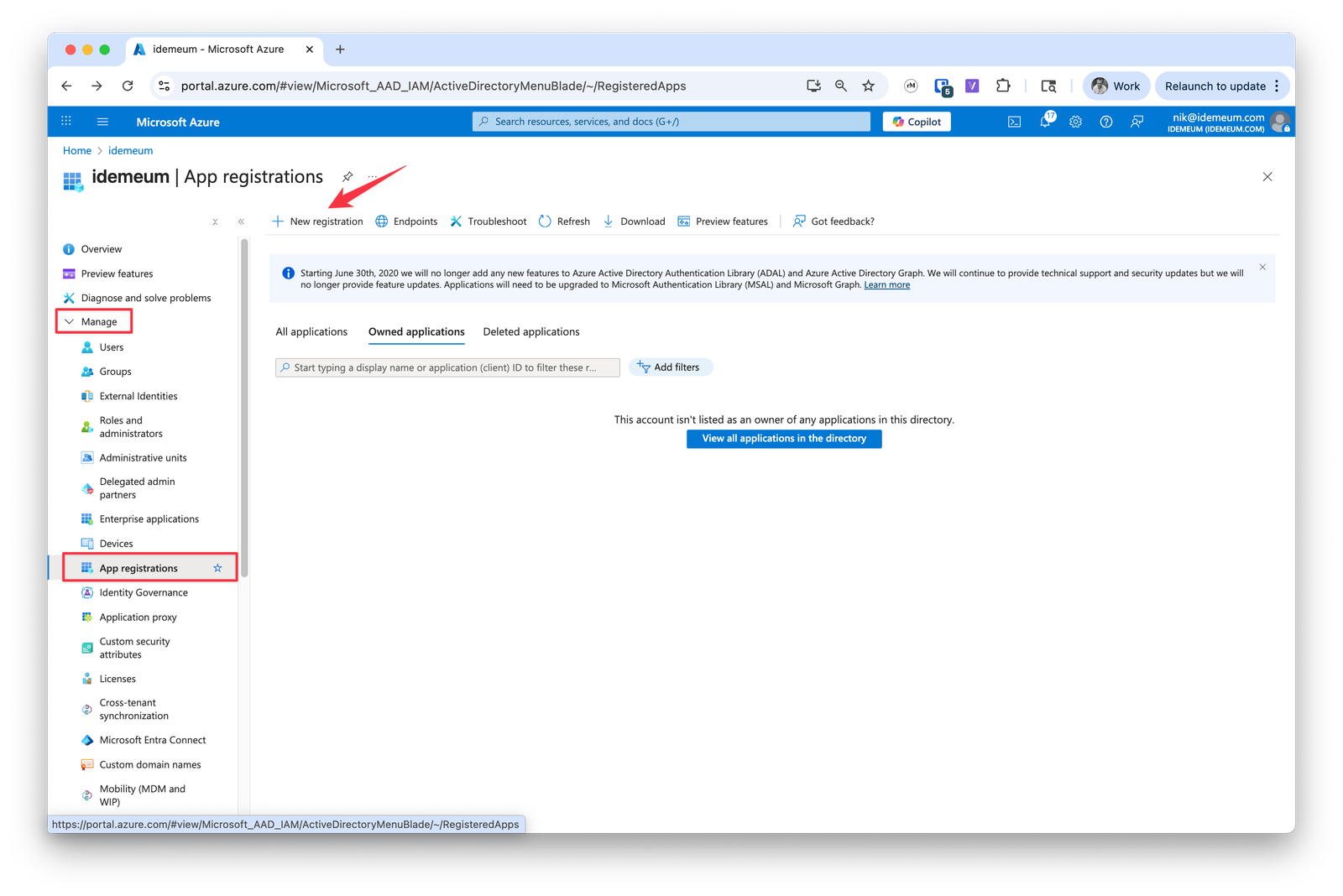1343x896 pixels.
Task: Open Microsoft Entra Connect
Action: (153, 740)
